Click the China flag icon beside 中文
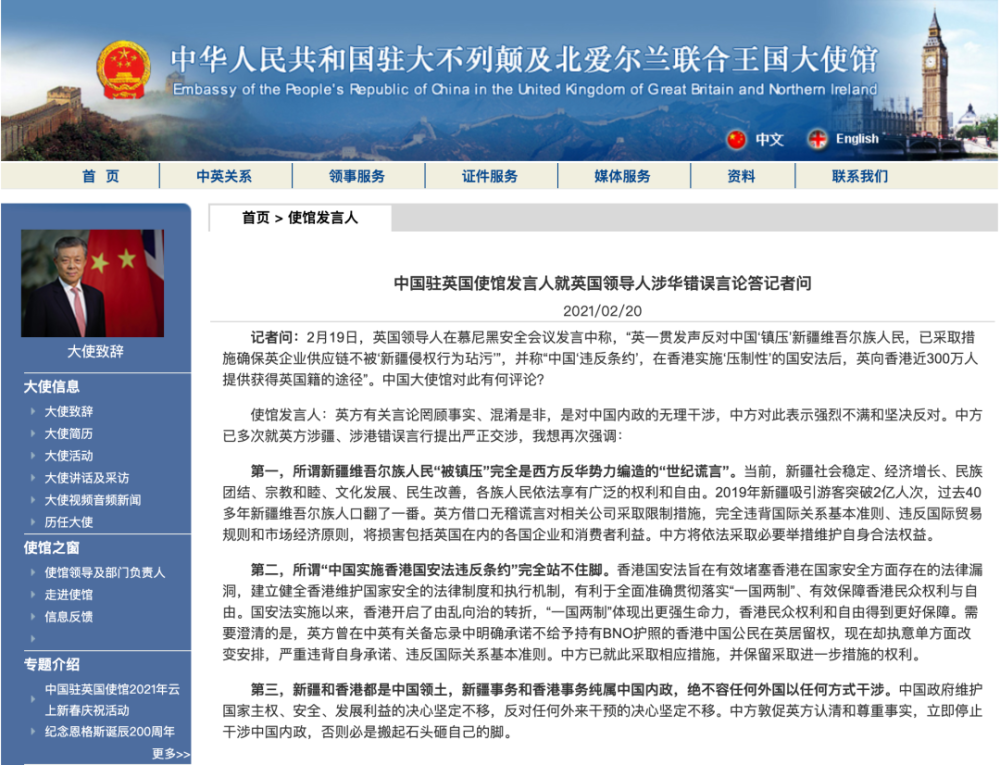 point(737,139)
